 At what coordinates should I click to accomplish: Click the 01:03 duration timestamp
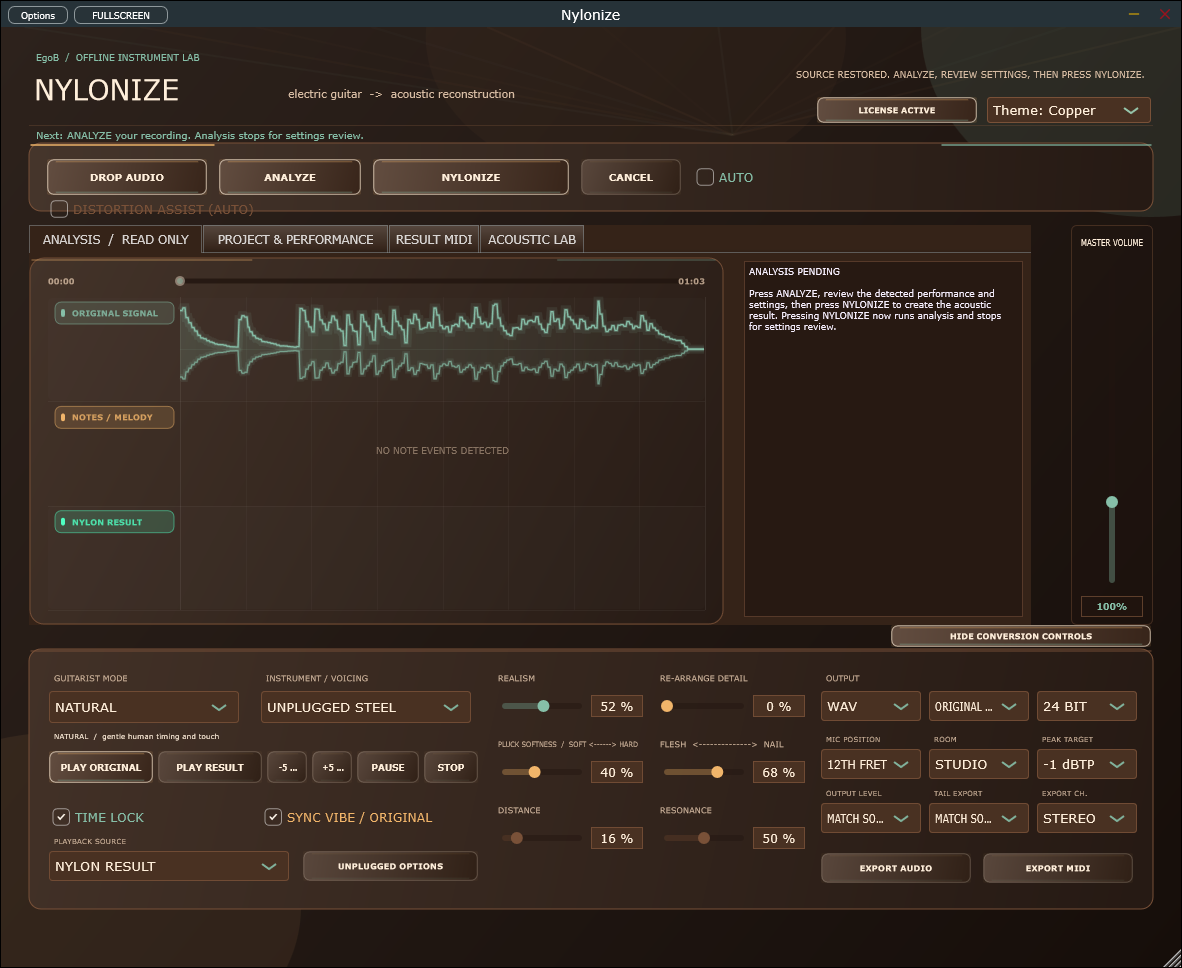(691, 281)
